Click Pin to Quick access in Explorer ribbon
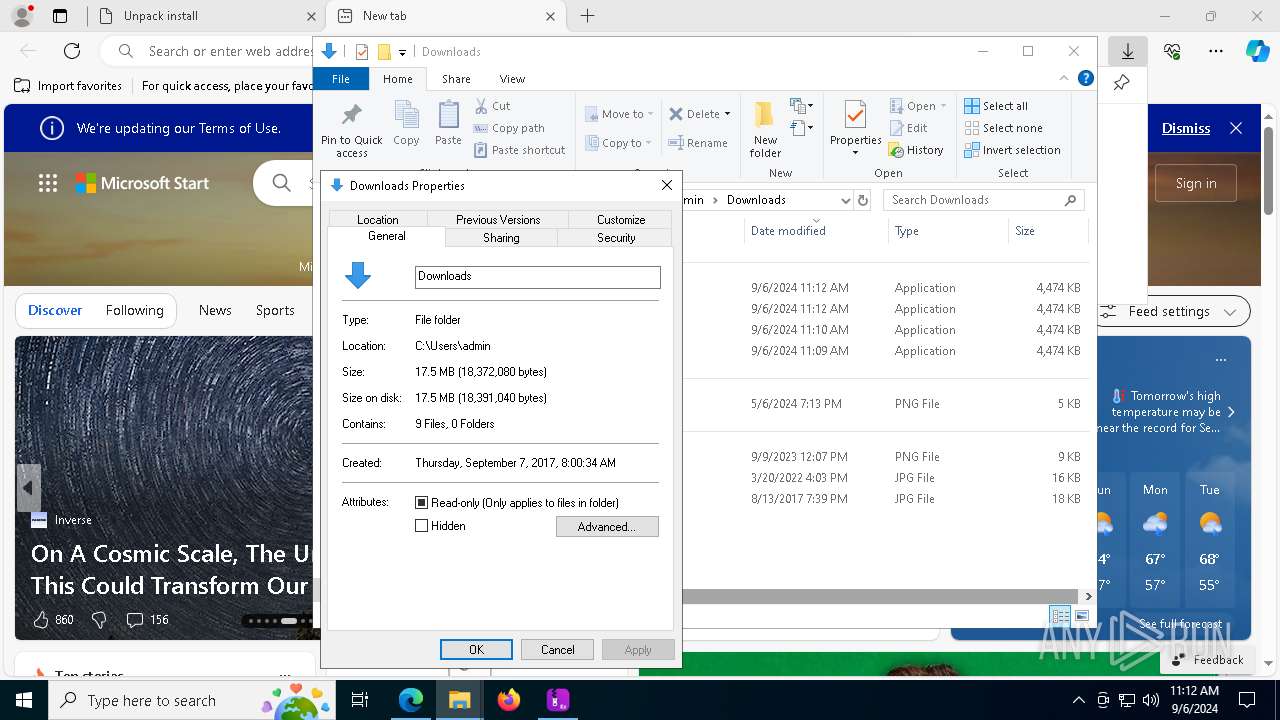Image resolution: width=1280 pixels, height=720 pixels. point(351,129)
